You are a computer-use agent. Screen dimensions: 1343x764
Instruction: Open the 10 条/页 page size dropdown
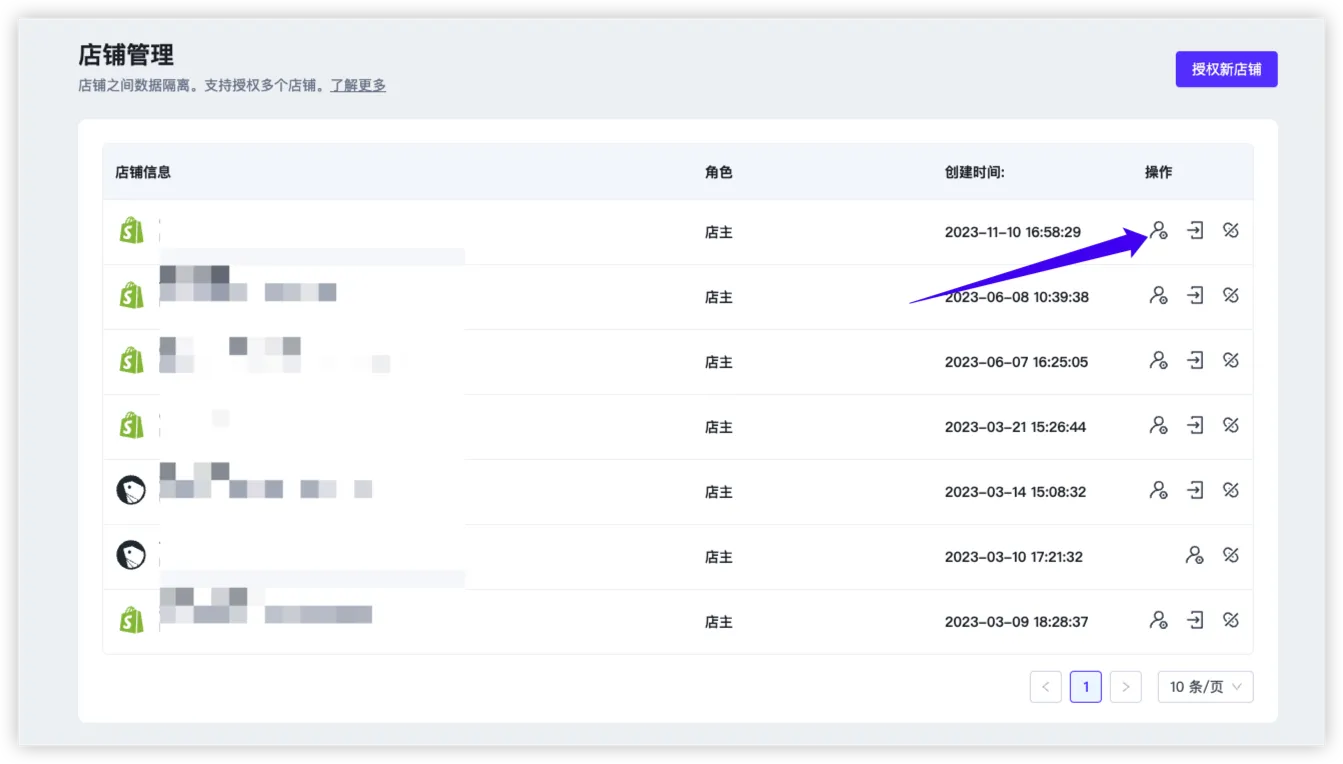pyautogui.click(x=1205, y=687)
